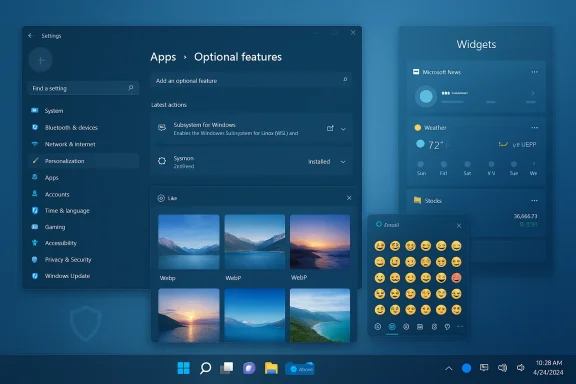Open Task View from the taskbar
The height and width of the screenshot is (384, 576).
pos(227,368)
